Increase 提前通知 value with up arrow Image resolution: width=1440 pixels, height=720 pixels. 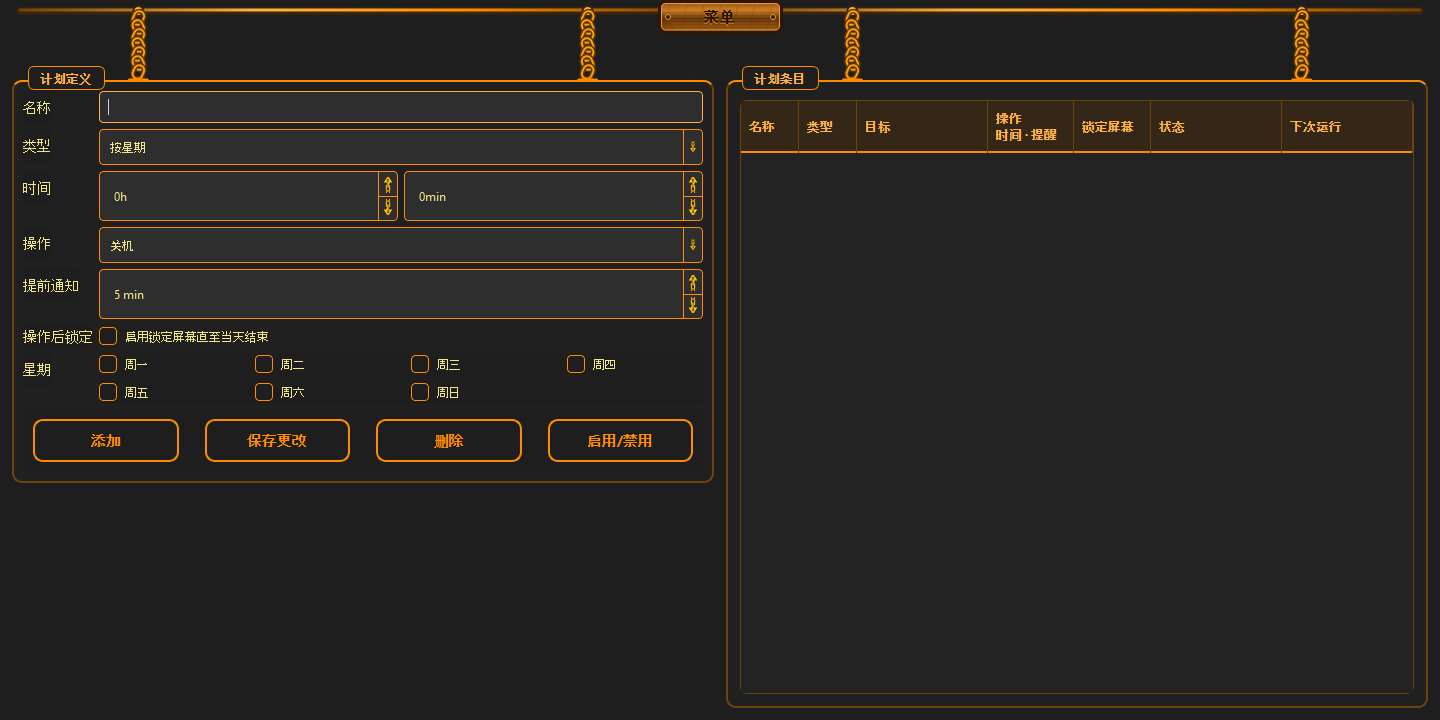point(693,282)
